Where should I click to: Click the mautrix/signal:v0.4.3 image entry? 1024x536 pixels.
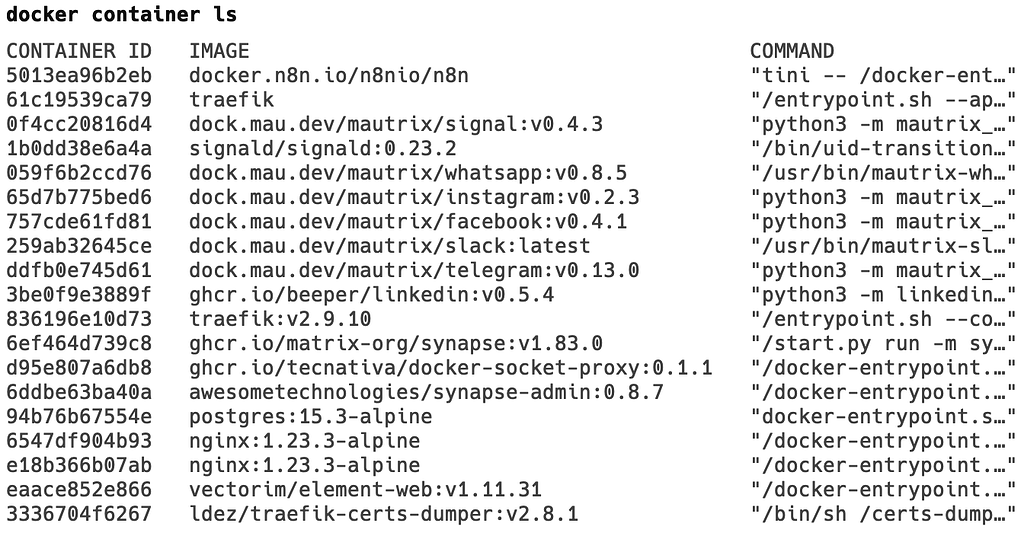(x=396, y=124)
